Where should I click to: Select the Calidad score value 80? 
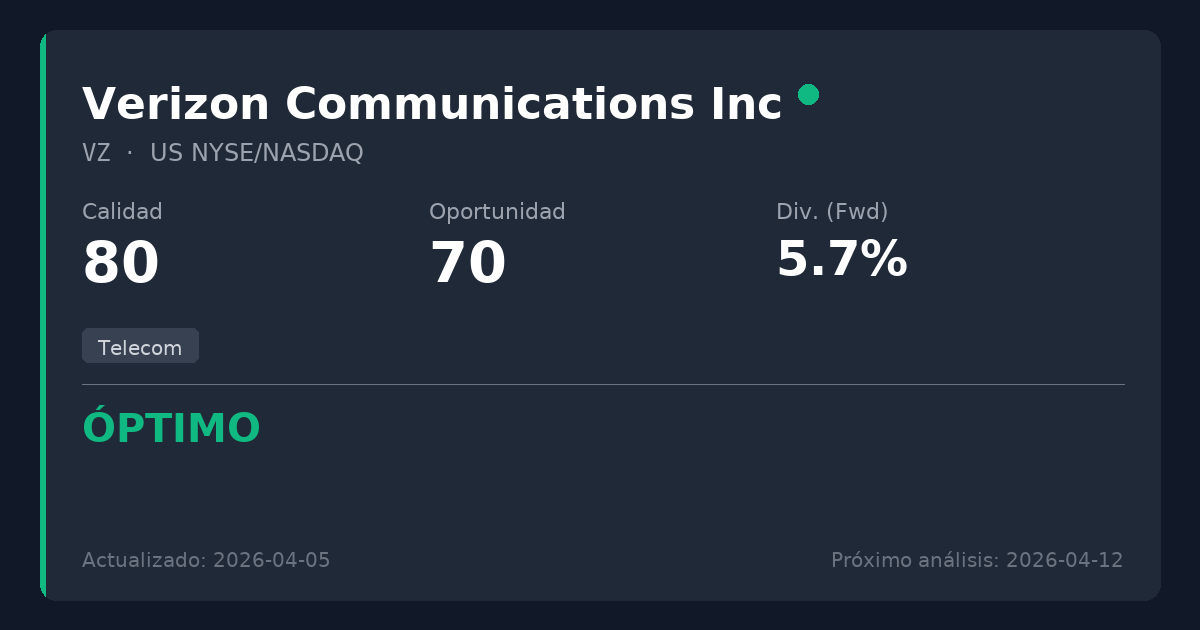pyautogui.click(x=121, y=265)
